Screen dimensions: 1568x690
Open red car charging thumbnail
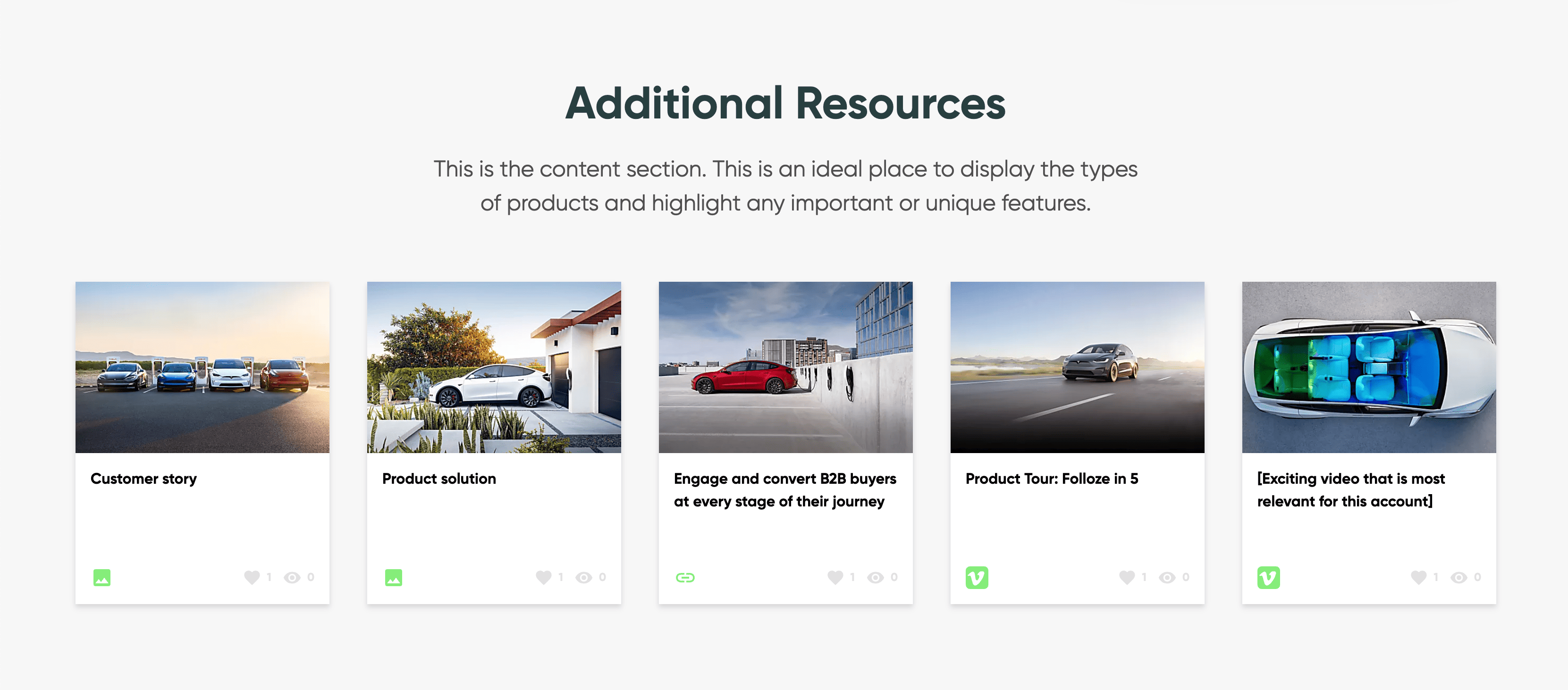pyautogui.click(x=785, y=367)
